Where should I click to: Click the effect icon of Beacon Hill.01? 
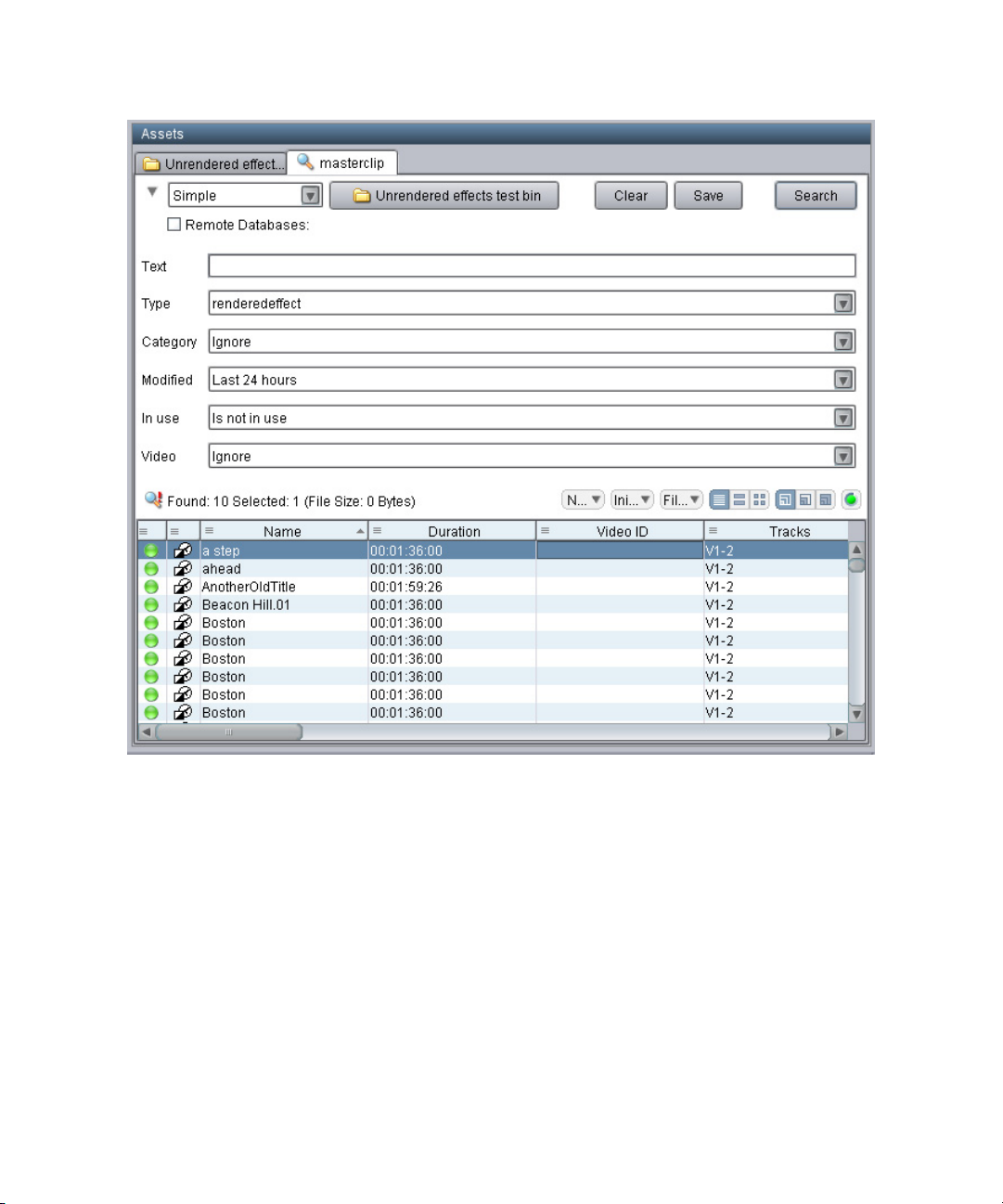[x=183, y=605]
